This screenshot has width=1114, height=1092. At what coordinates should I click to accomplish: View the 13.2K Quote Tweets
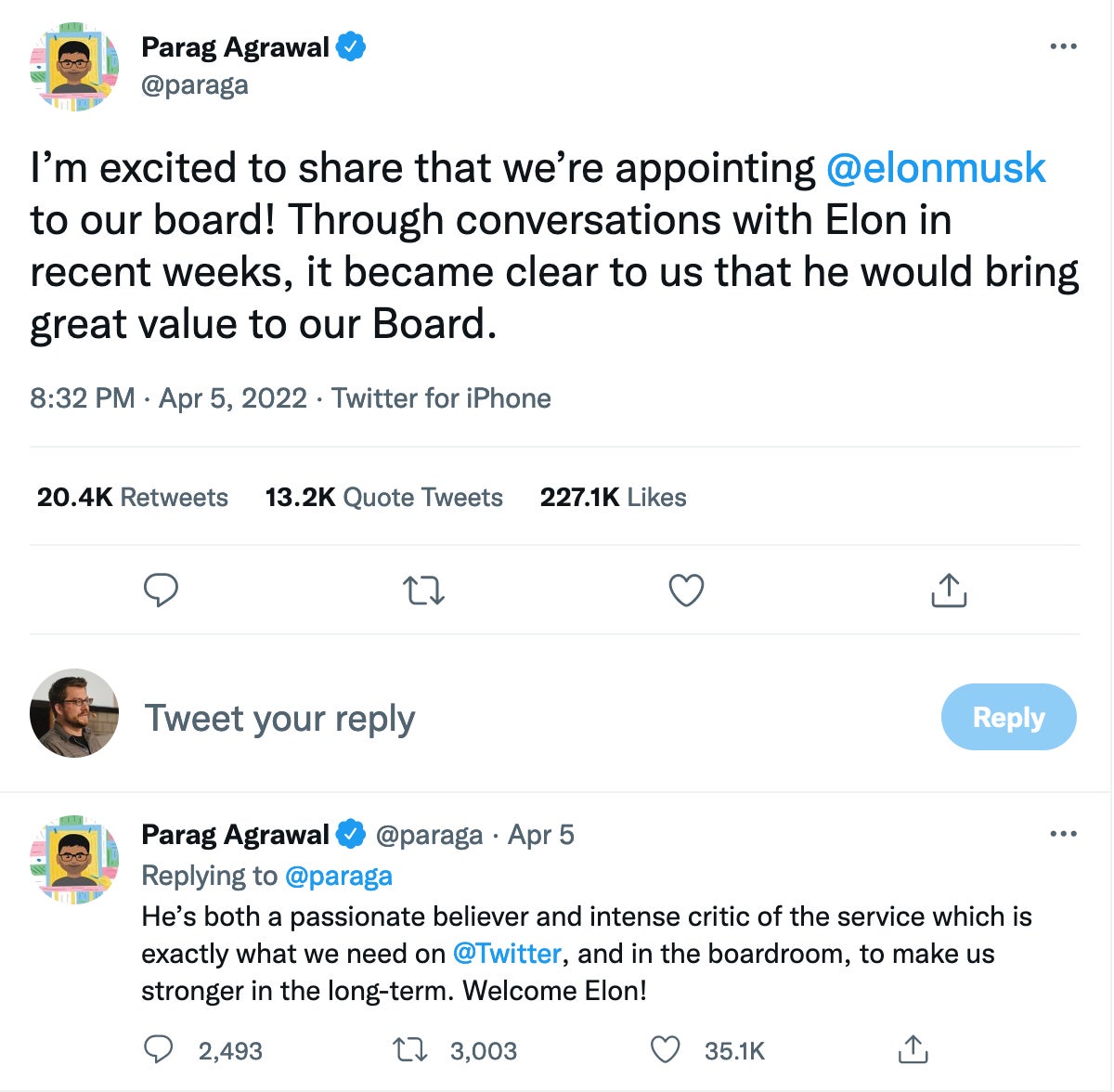383,498
